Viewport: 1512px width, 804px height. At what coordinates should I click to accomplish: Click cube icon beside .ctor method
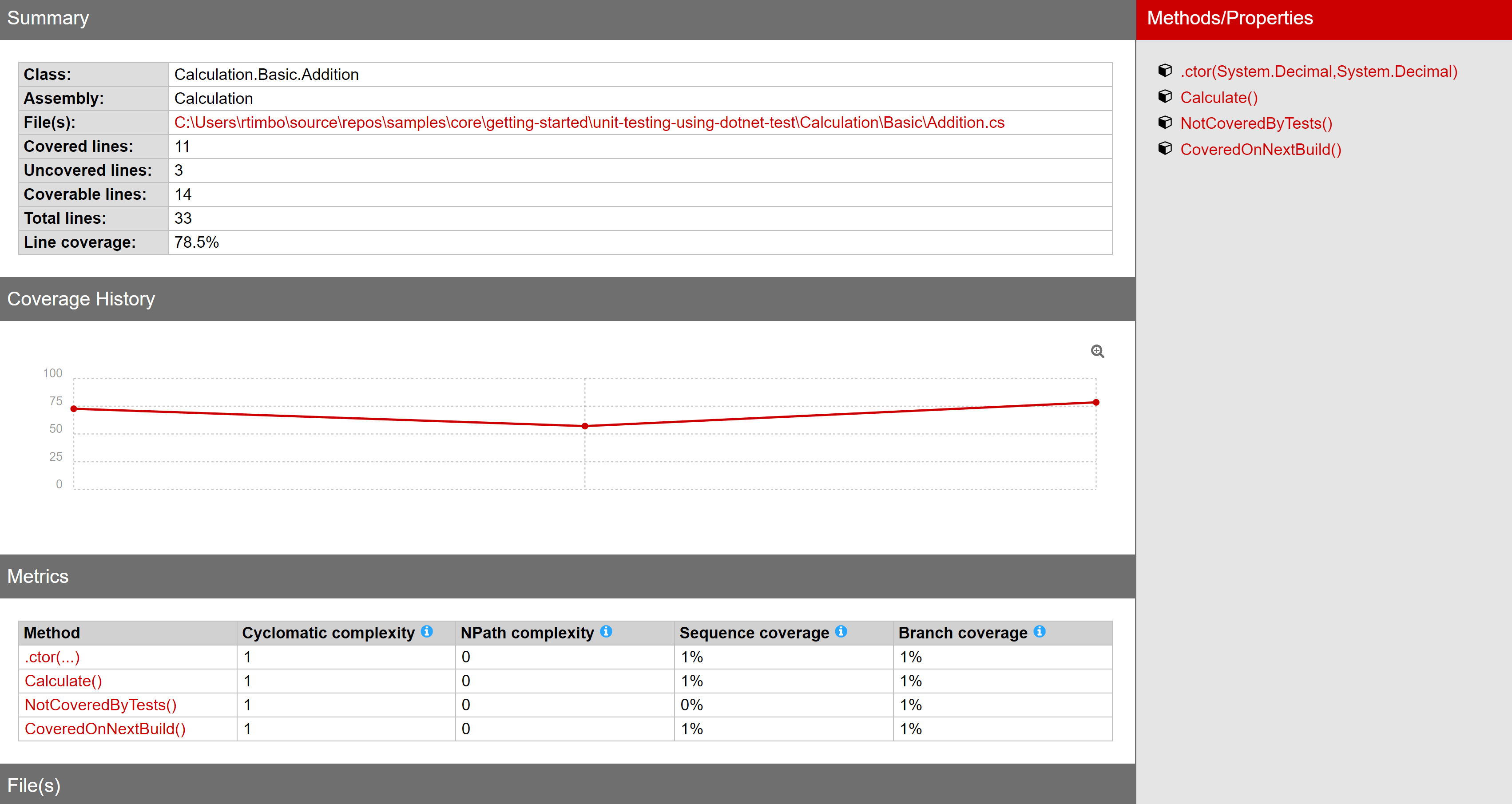click(1164, 71)
